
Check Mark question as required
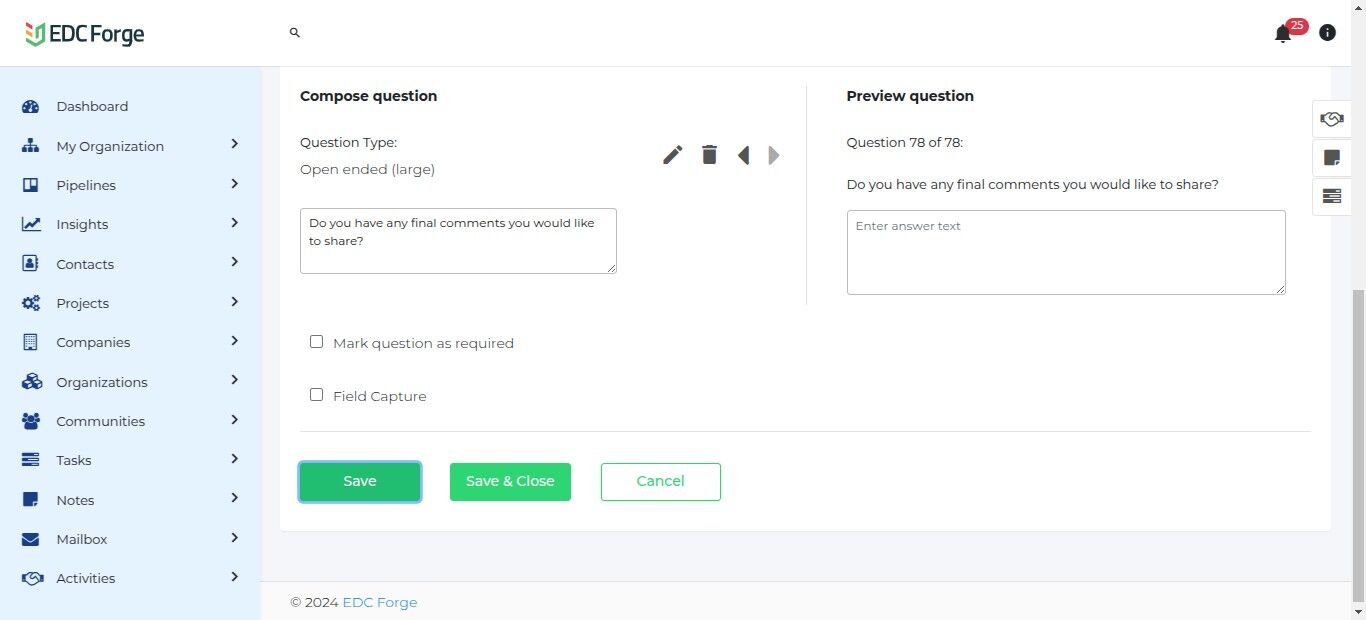pyautogui.click(x=317, y=342)
